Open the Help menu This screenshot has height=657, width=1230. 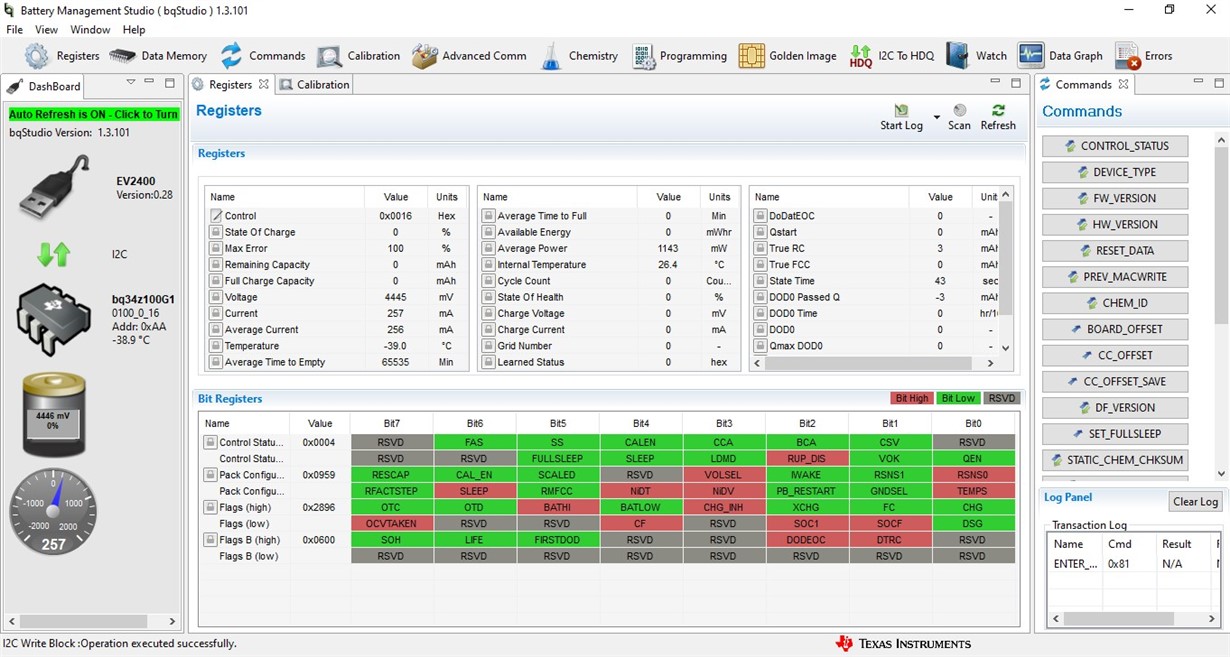[x=133, y=30]
